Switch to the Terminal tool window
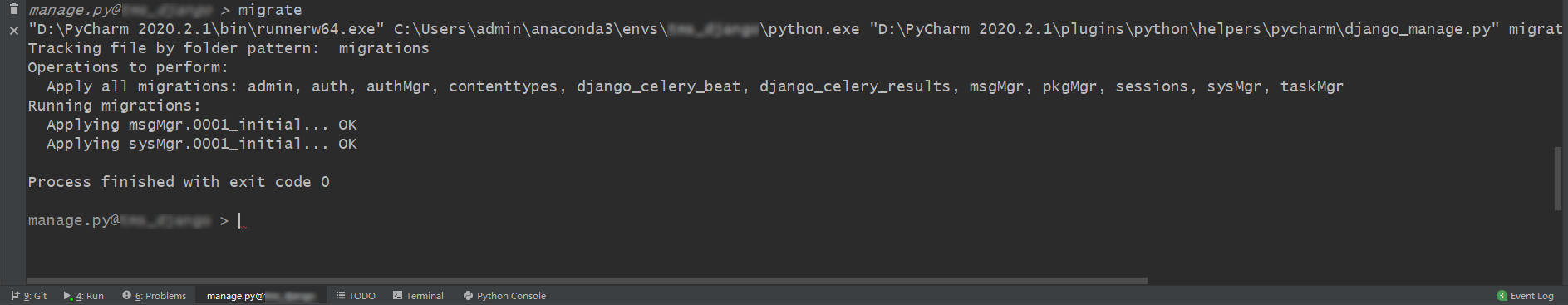This screenshot has height=305, width=1568. (x=419, y=296)
